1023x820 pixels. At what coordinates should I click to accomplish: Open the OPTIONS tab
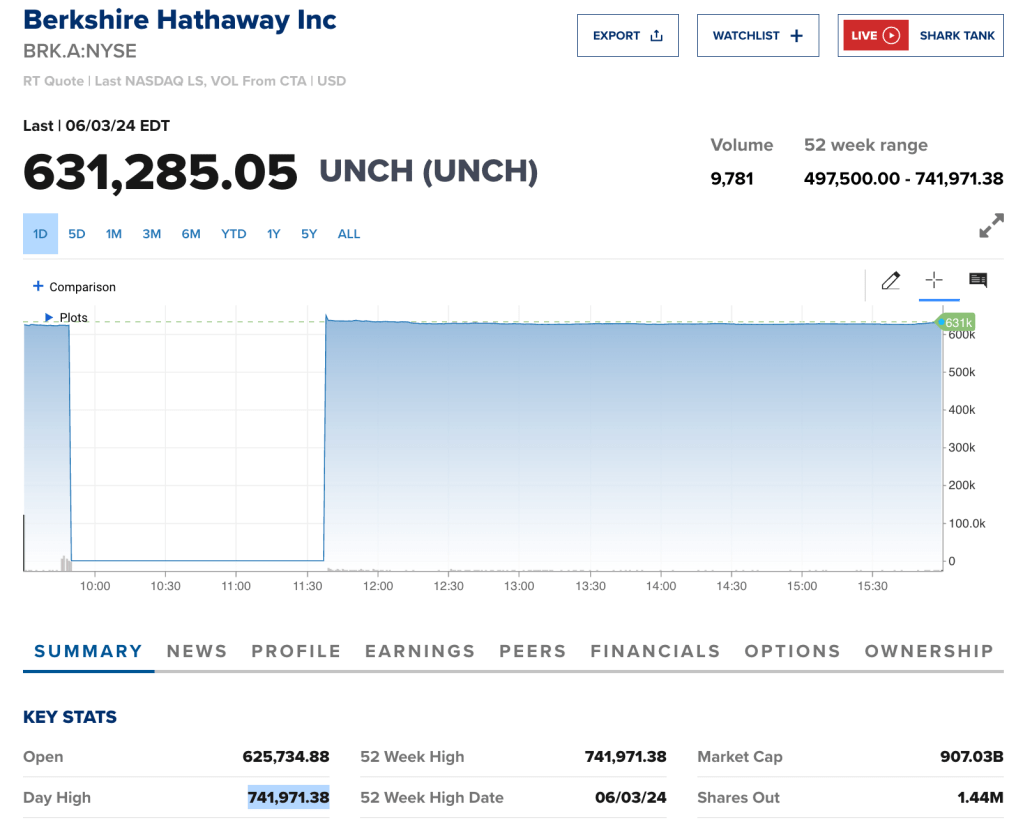pos(792,651)
